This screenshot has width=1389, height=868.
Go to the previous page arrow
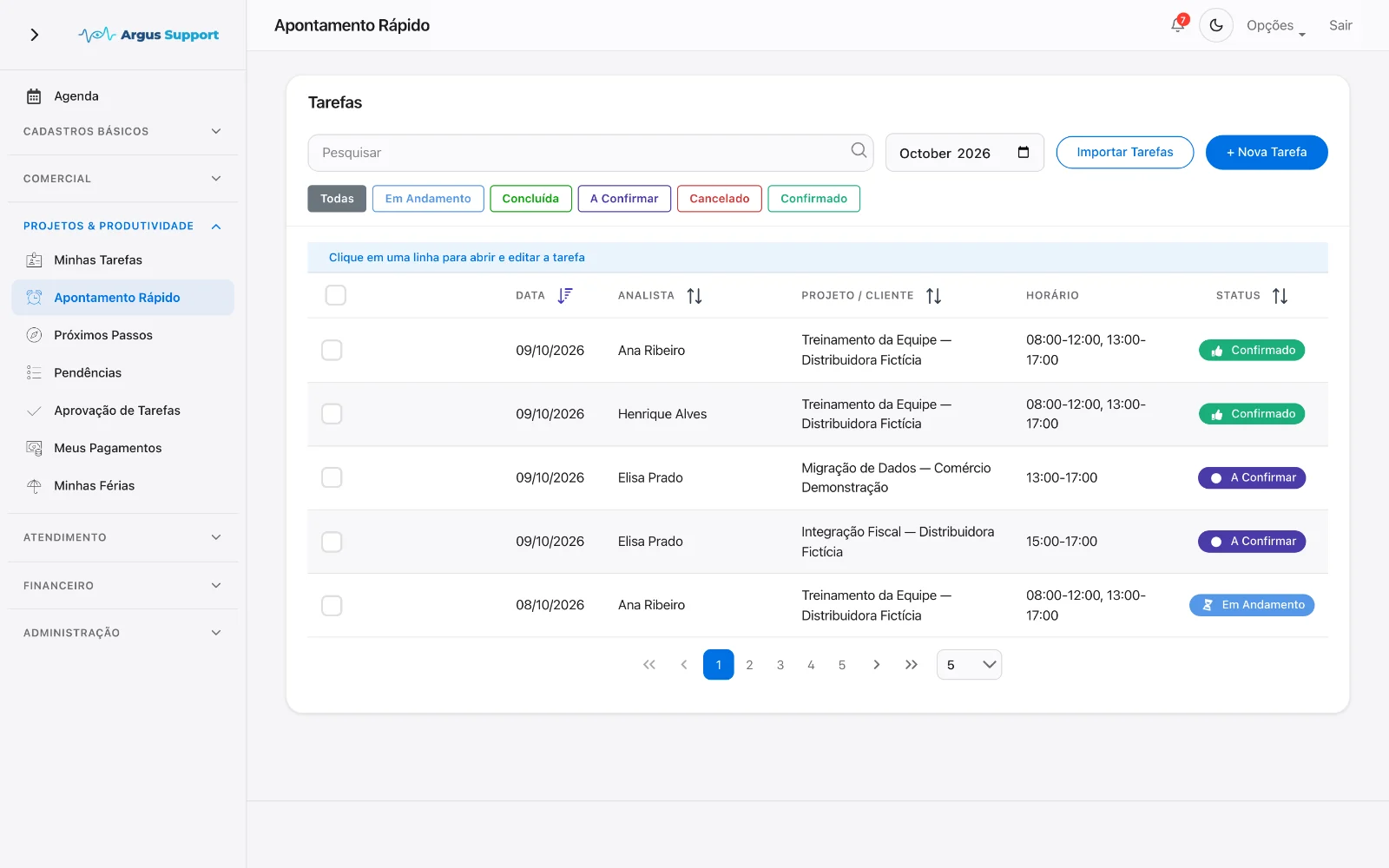point(684,665)
